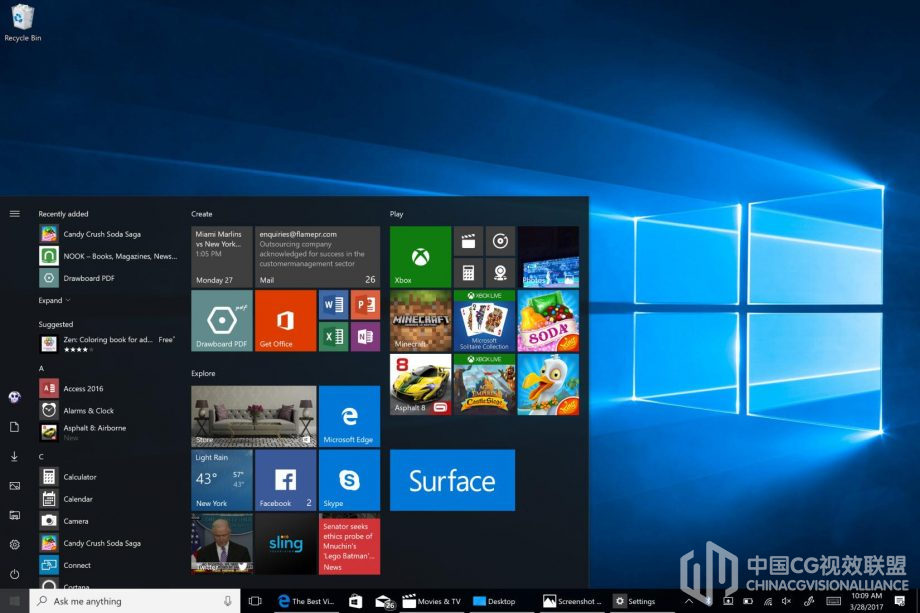
Task: Open the Mail live tile
Action: coord(317,257)
